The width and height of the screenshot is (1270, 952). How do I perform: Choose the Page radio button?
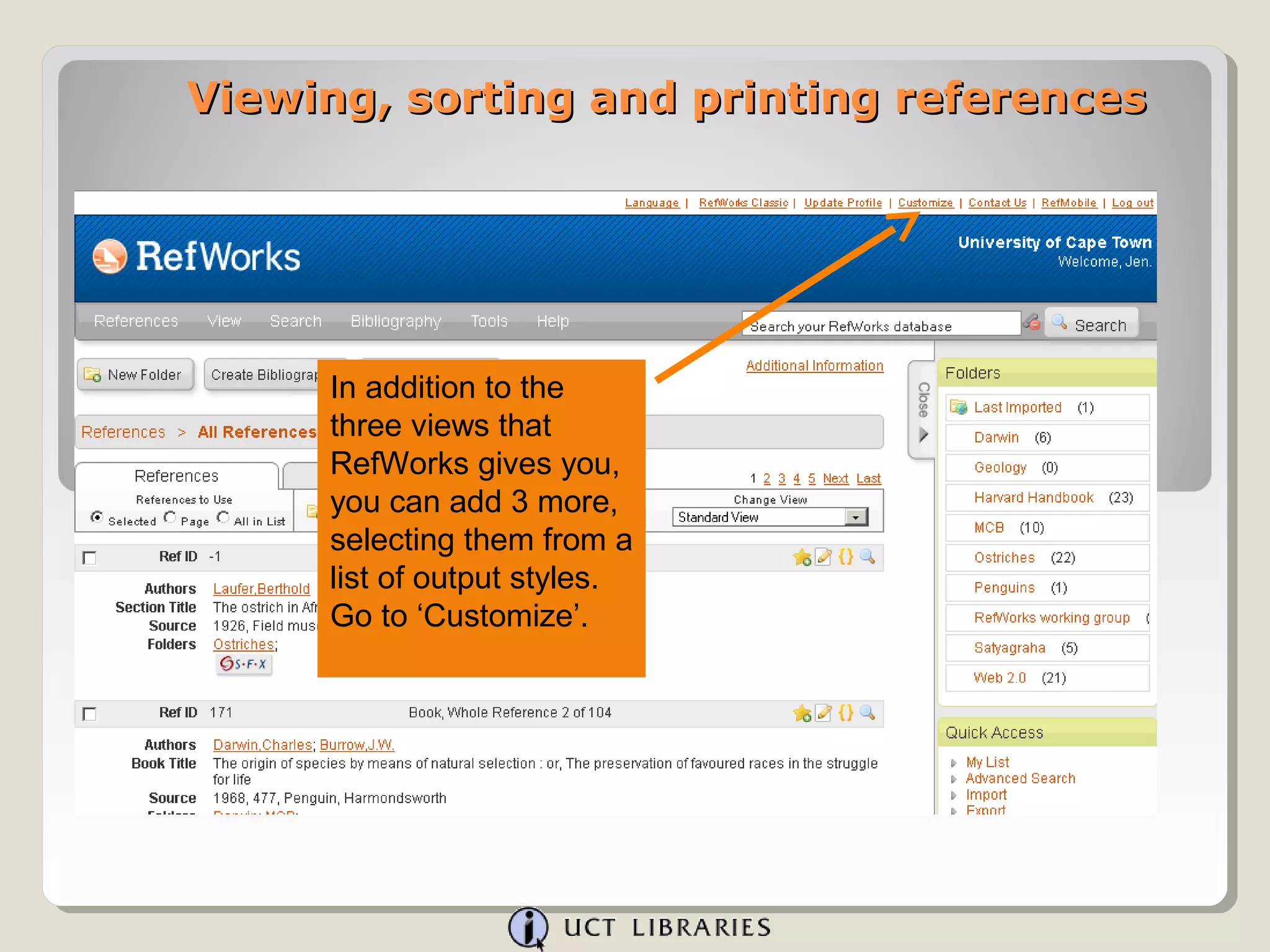coord(170,517)
